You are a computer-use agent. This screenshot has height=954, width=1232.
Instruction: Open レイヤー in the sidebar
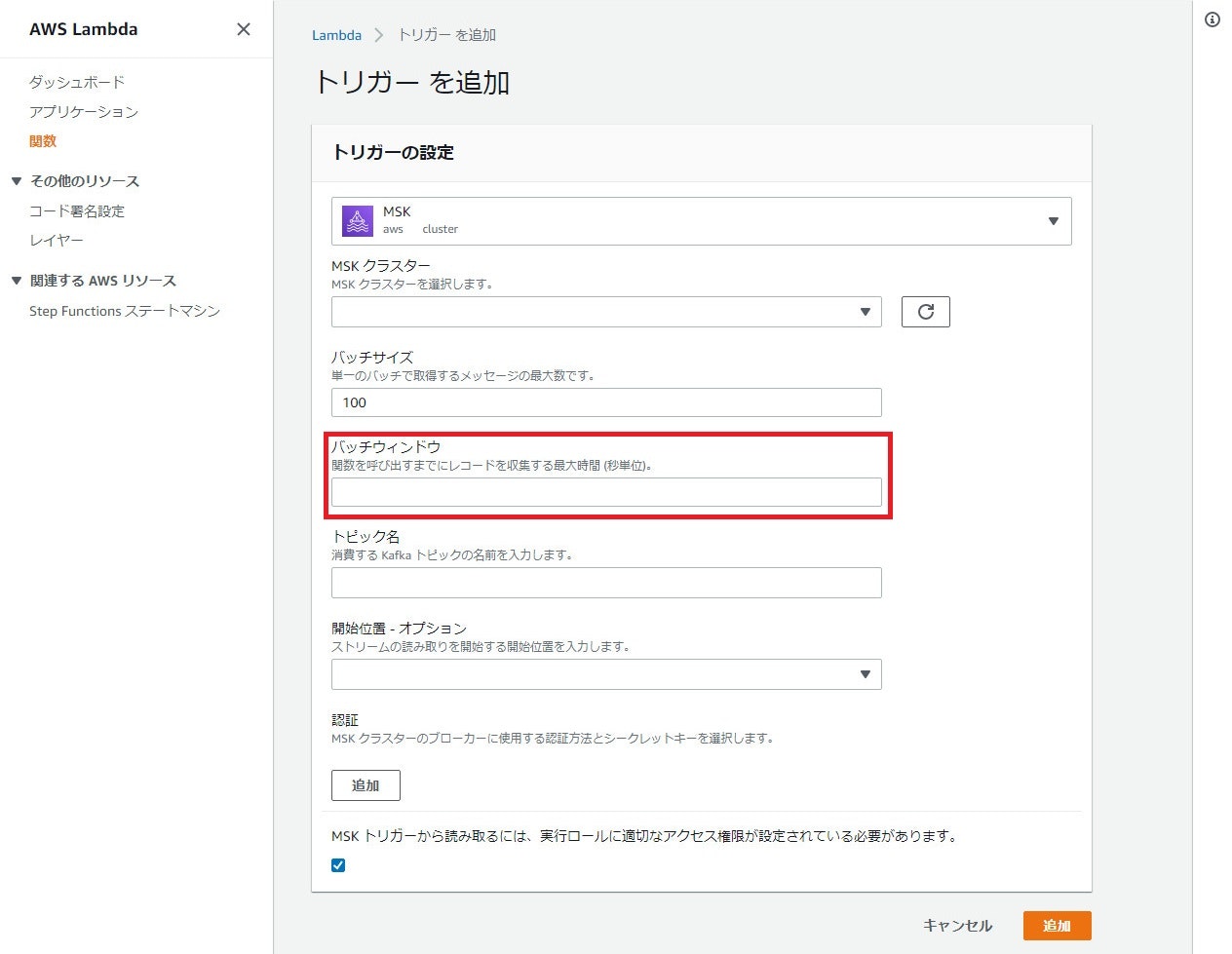[57, 240]
